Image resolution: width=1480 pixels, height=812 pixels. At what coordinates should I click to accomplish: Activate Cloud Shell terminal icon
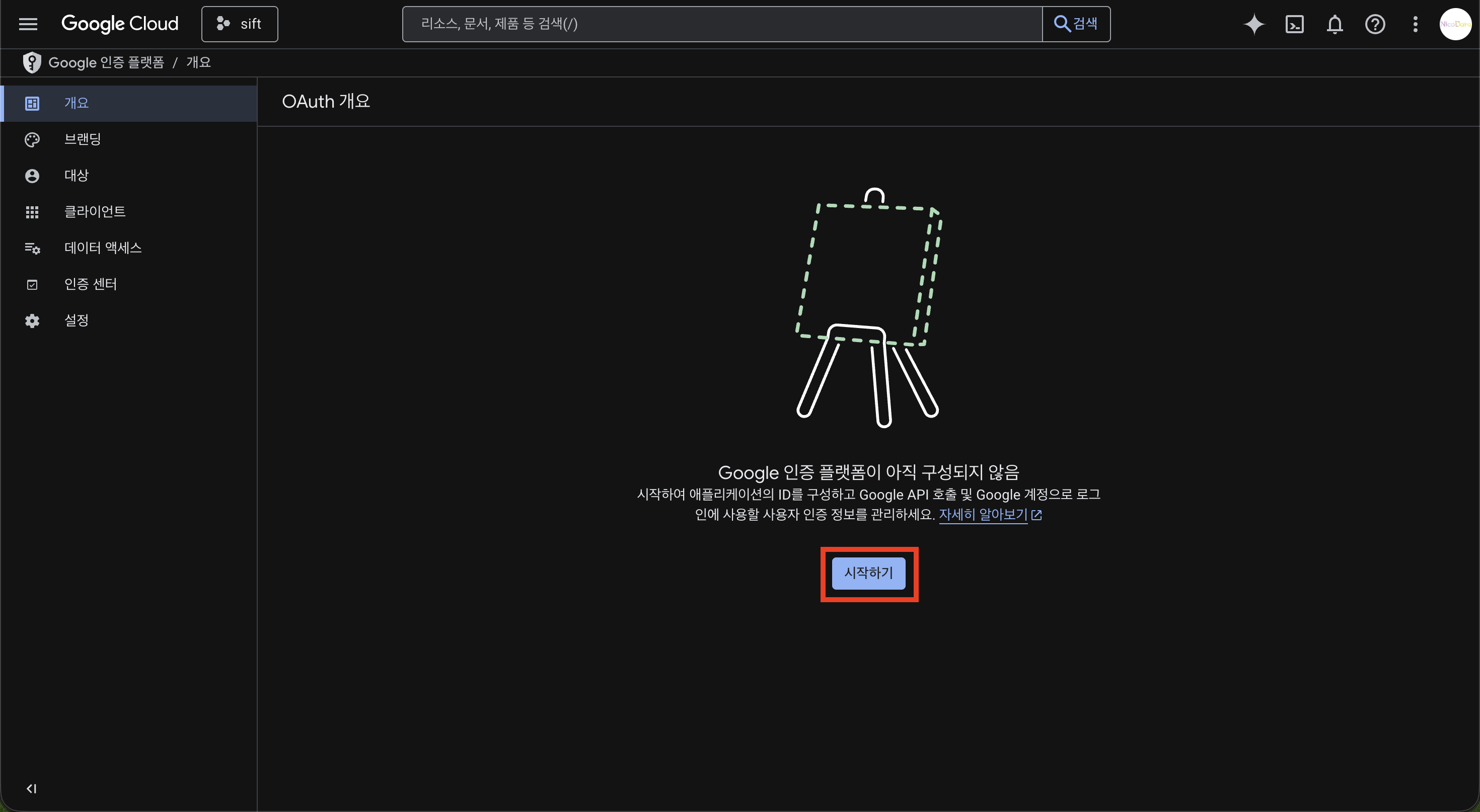(x=1294, y=24)
